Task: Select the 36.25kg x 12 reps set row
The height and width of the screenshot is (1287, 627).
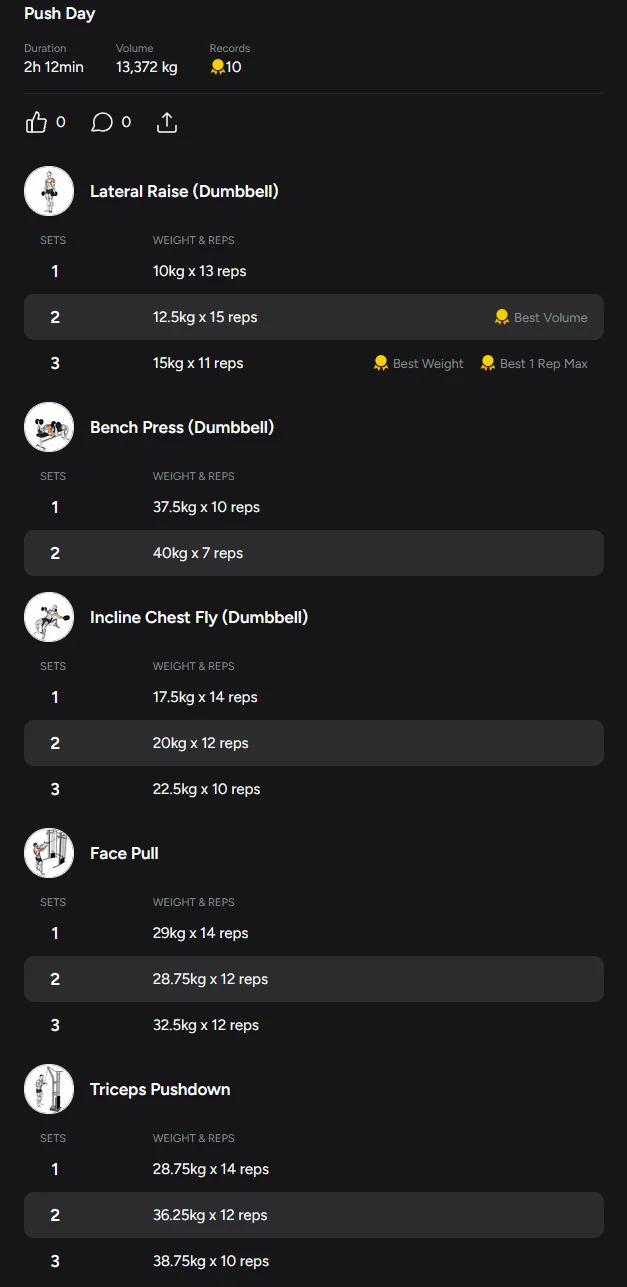Action: point(314,1215)
